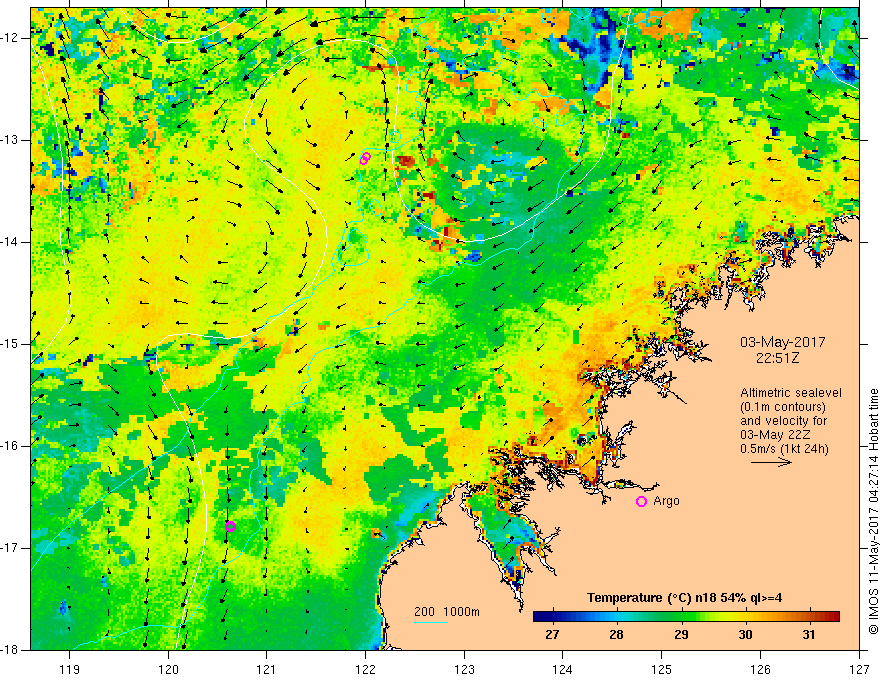Click the "03-May 22Z" text line
880x680 pixels.
pyautogui.click(x=776, y=435)
